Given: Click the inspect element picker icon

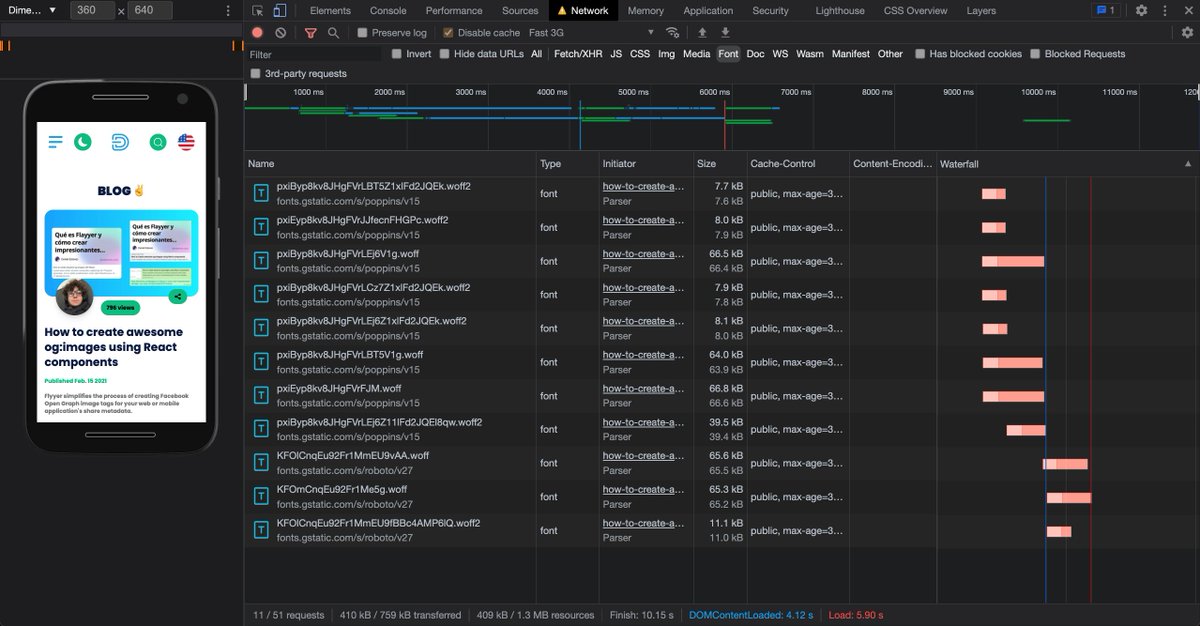Looking at the screenshot, I should pyautogui.click(x=258, y=11).
